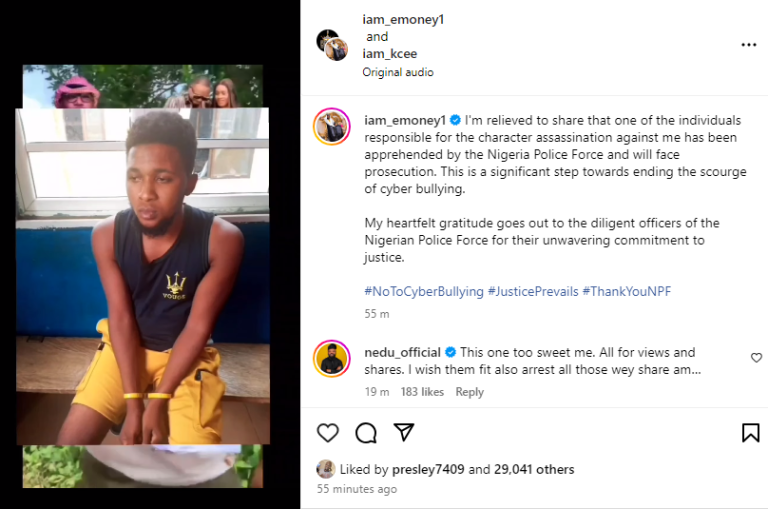Open the three-dot more options menu
This screenshot has height=509, width=768.
pos(748,45)
